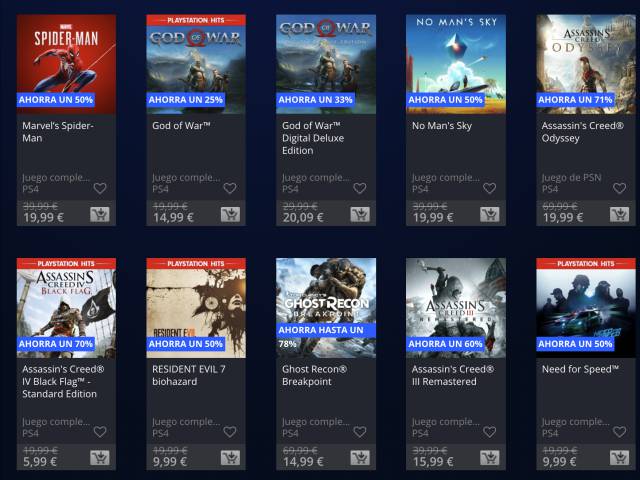The height and width of the screenshot is (480, 640).
Task: Open the No Man's Sky title link
Action: [442, 126]
